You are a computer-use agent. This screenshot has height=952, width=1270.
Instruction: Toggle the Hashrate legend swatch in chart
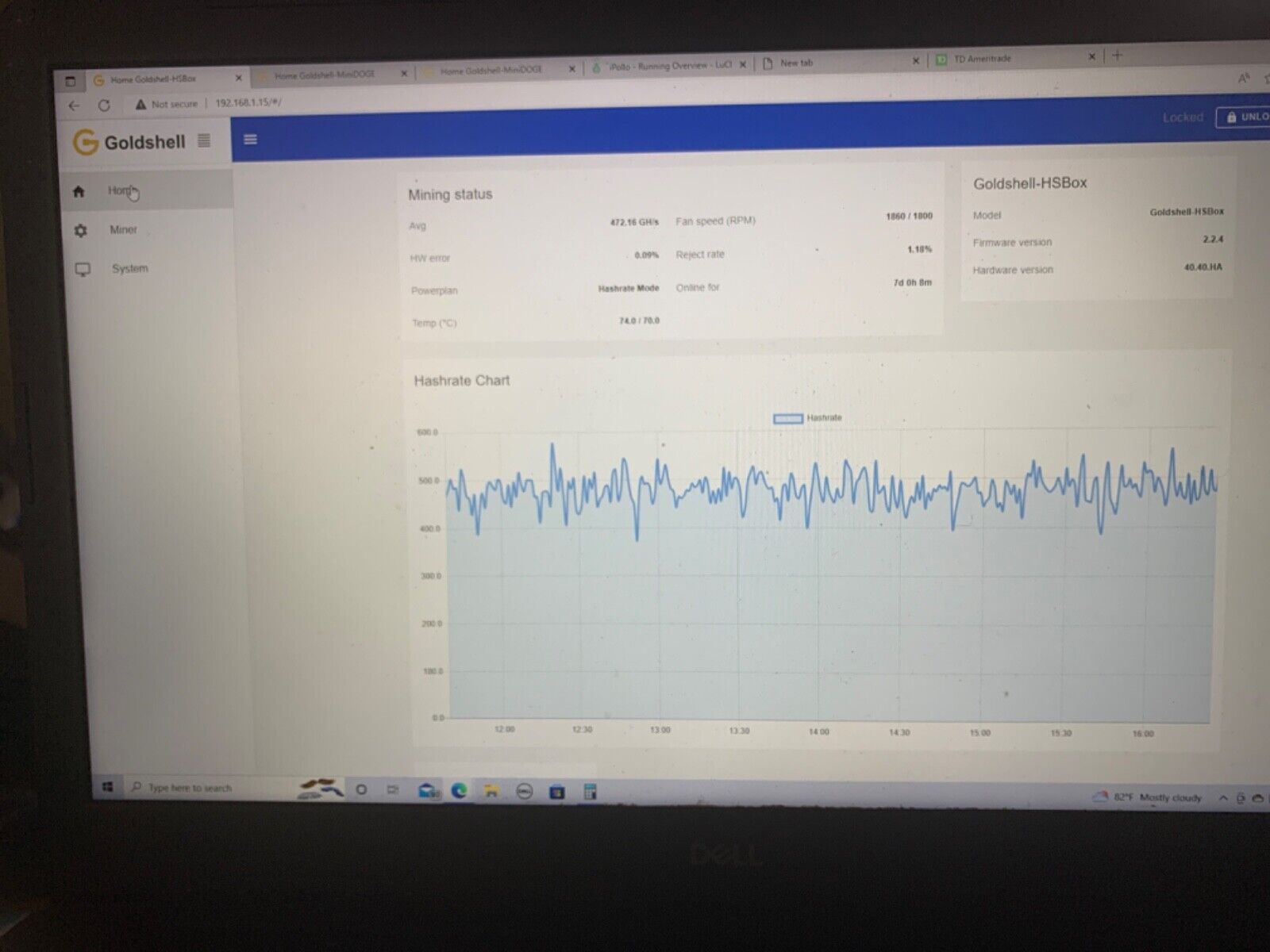point(787,418)
